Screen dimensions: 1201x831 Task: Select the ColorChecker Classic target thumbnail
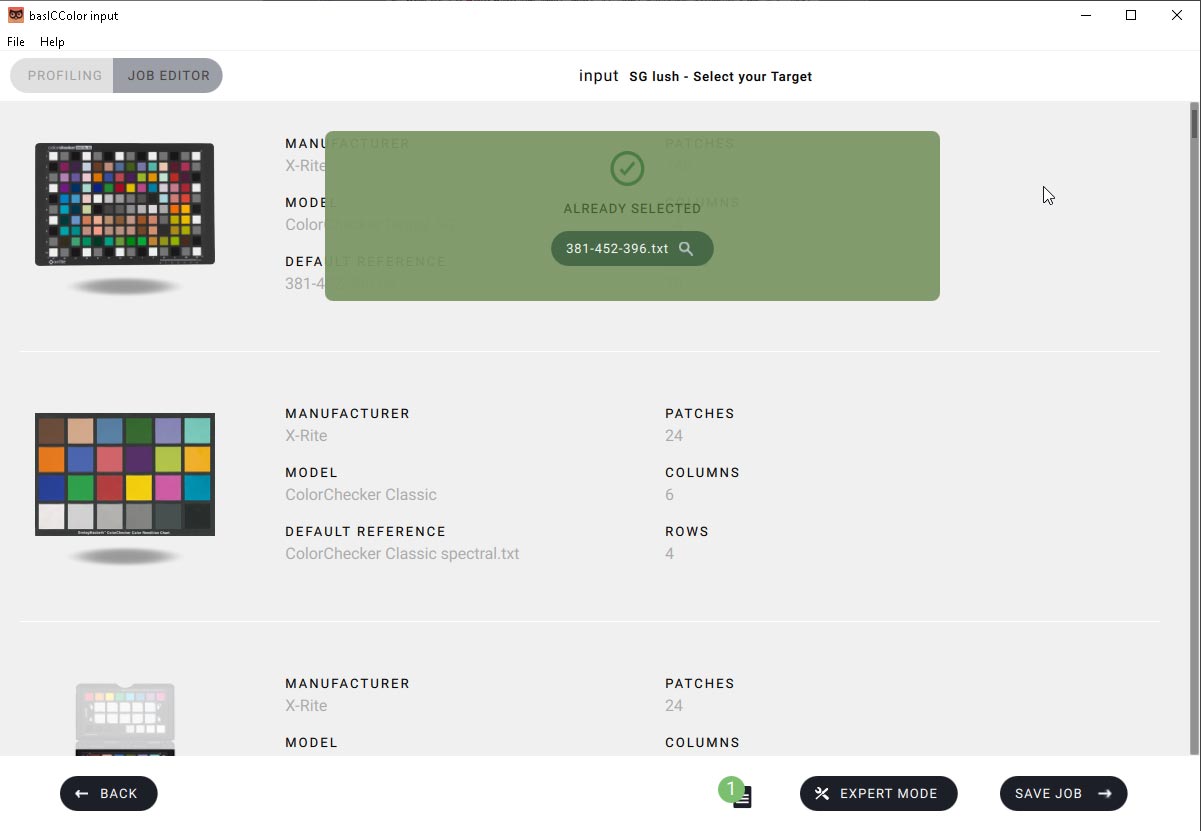coord(125,474)
